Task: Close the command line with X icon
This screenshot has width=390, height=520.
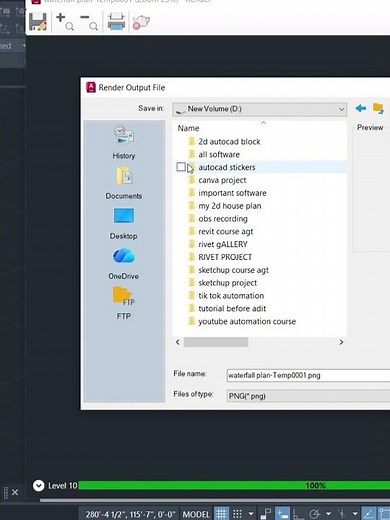Action: (15, 492)
